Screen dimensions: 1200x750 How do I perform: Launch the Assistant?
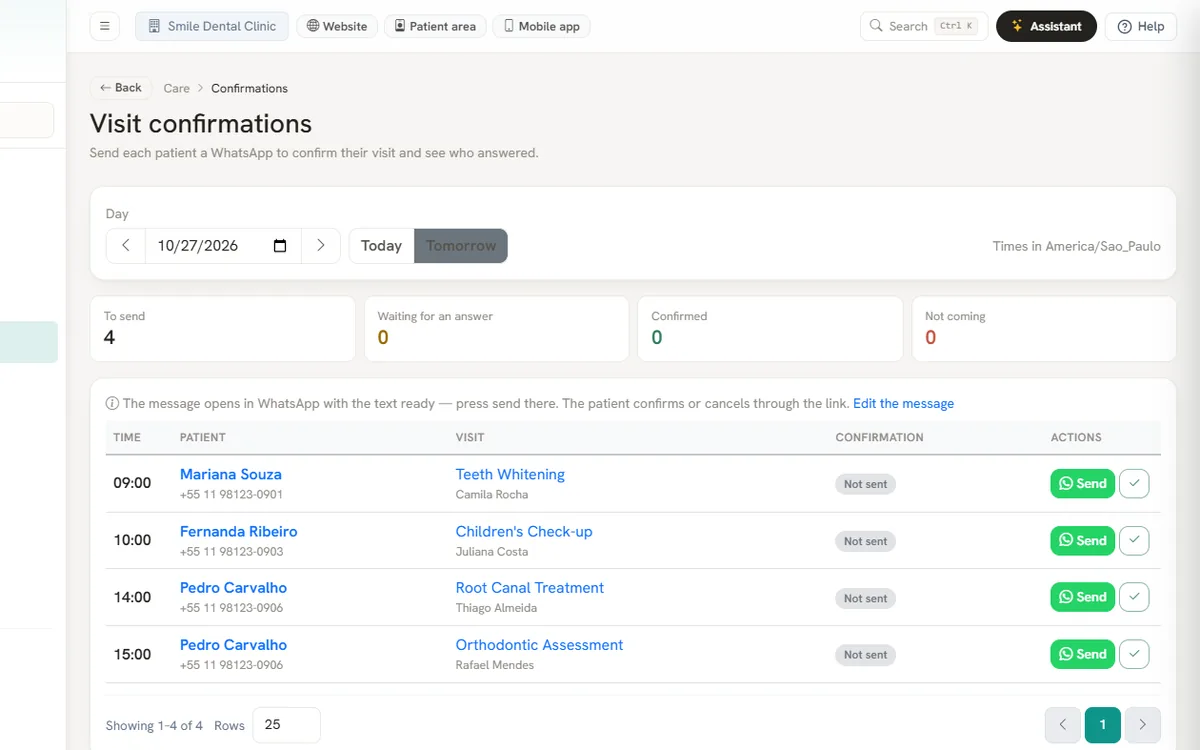point(1046,26)
